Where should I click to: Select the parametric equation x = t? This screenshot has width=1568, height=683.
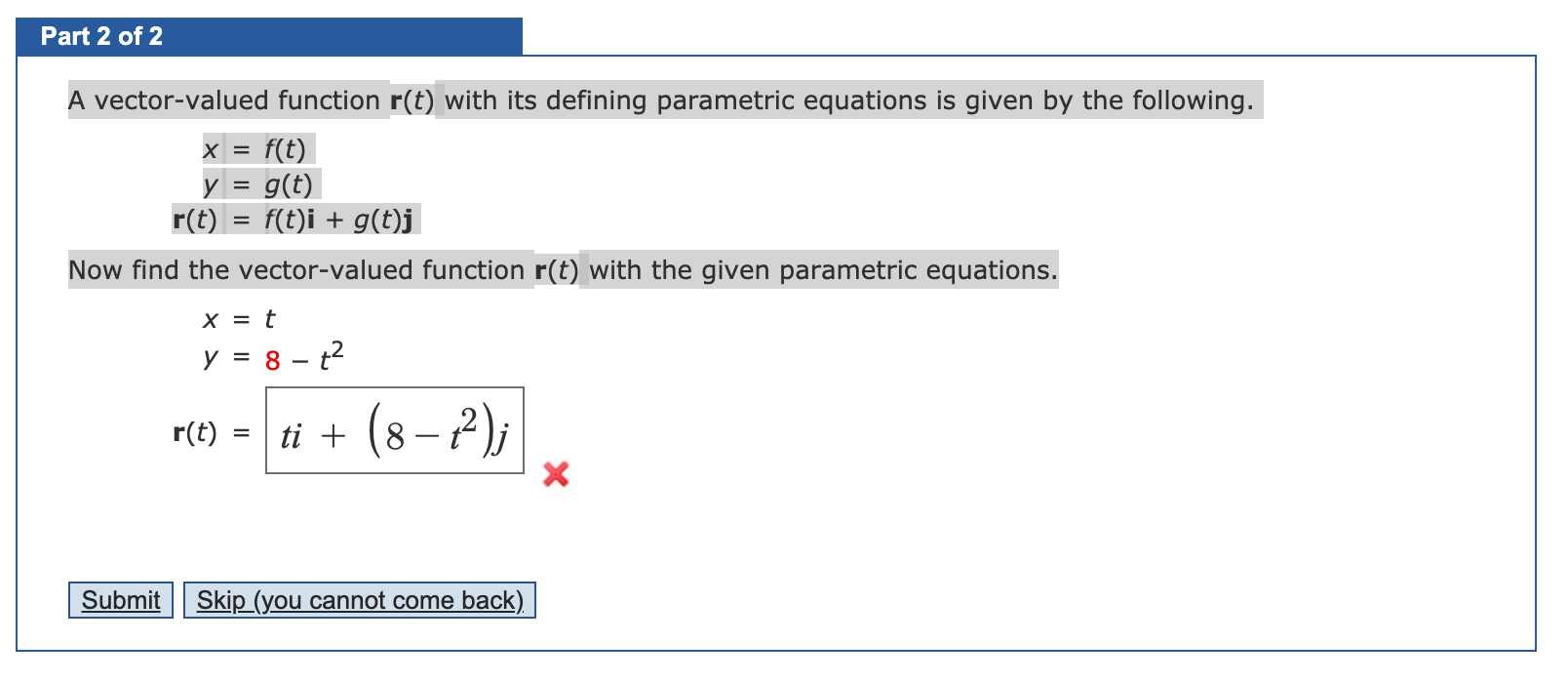click(237, 318)
